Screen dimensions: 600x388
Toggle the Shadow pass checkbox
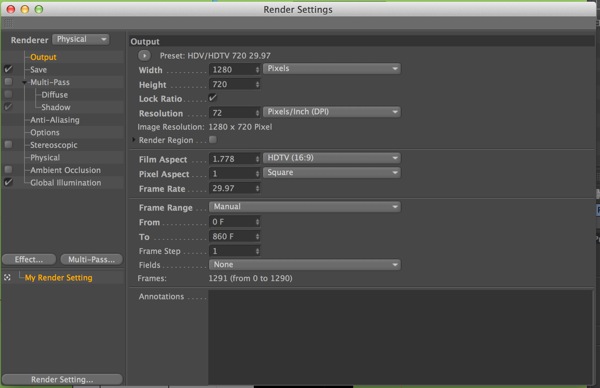click(x=8, y=107)
